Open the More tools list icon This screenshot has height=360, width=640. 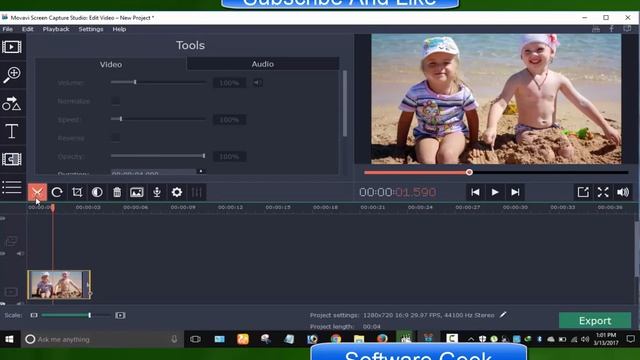pos(12,187)
